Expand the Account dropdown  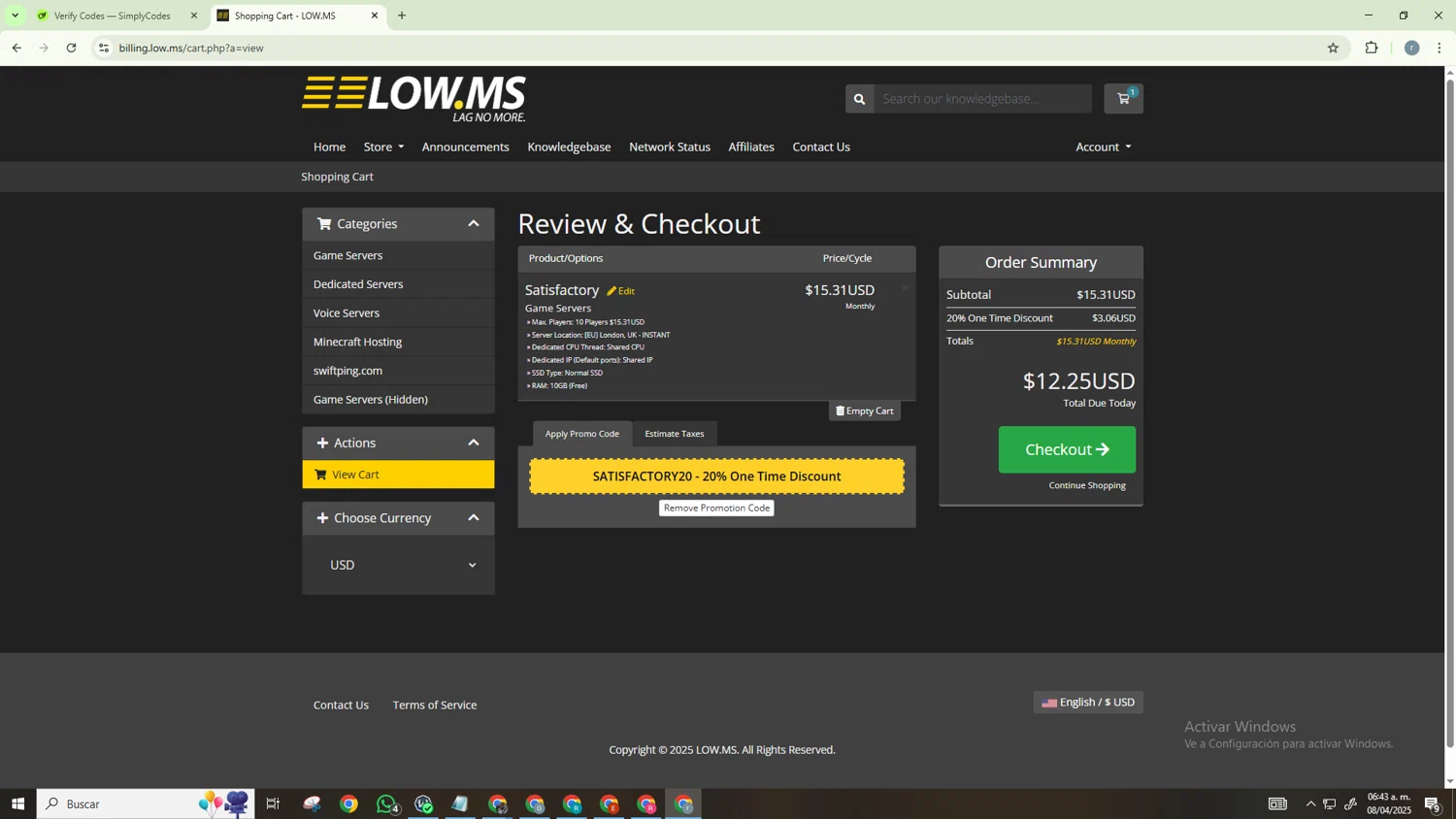(1103, 147)
